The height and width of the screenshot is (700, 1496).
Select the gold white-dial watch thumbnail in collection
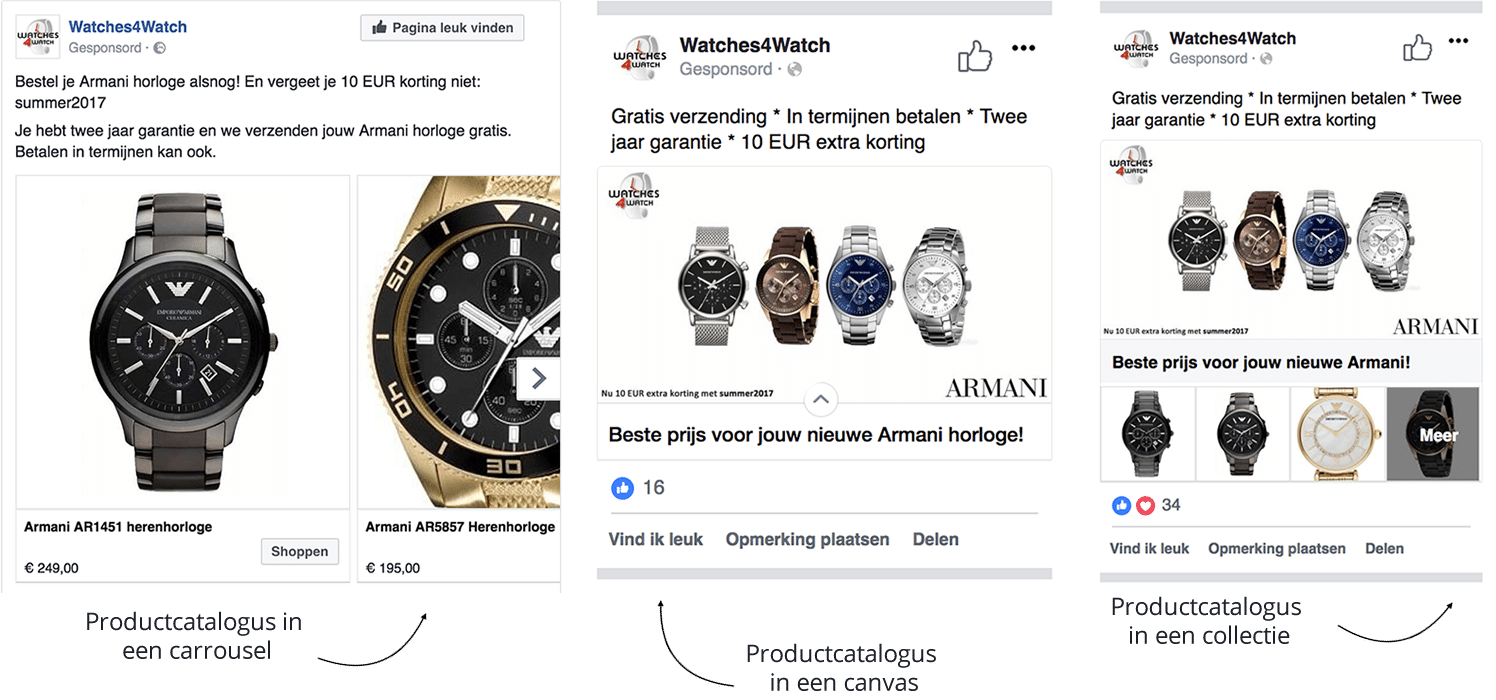[x=1336, y=434]
